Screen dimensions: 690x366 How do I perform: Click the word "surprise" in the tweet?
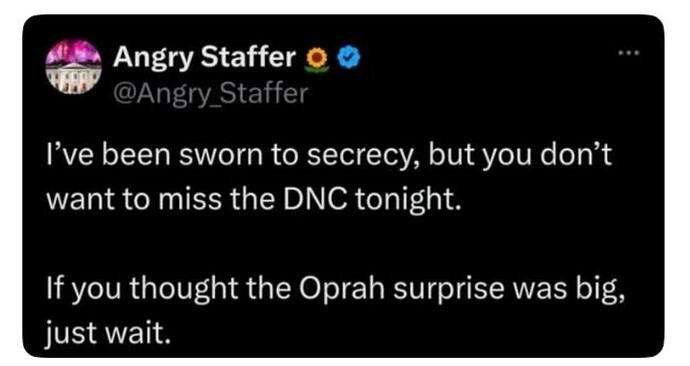pyautogui.click(x=448, y=290)
